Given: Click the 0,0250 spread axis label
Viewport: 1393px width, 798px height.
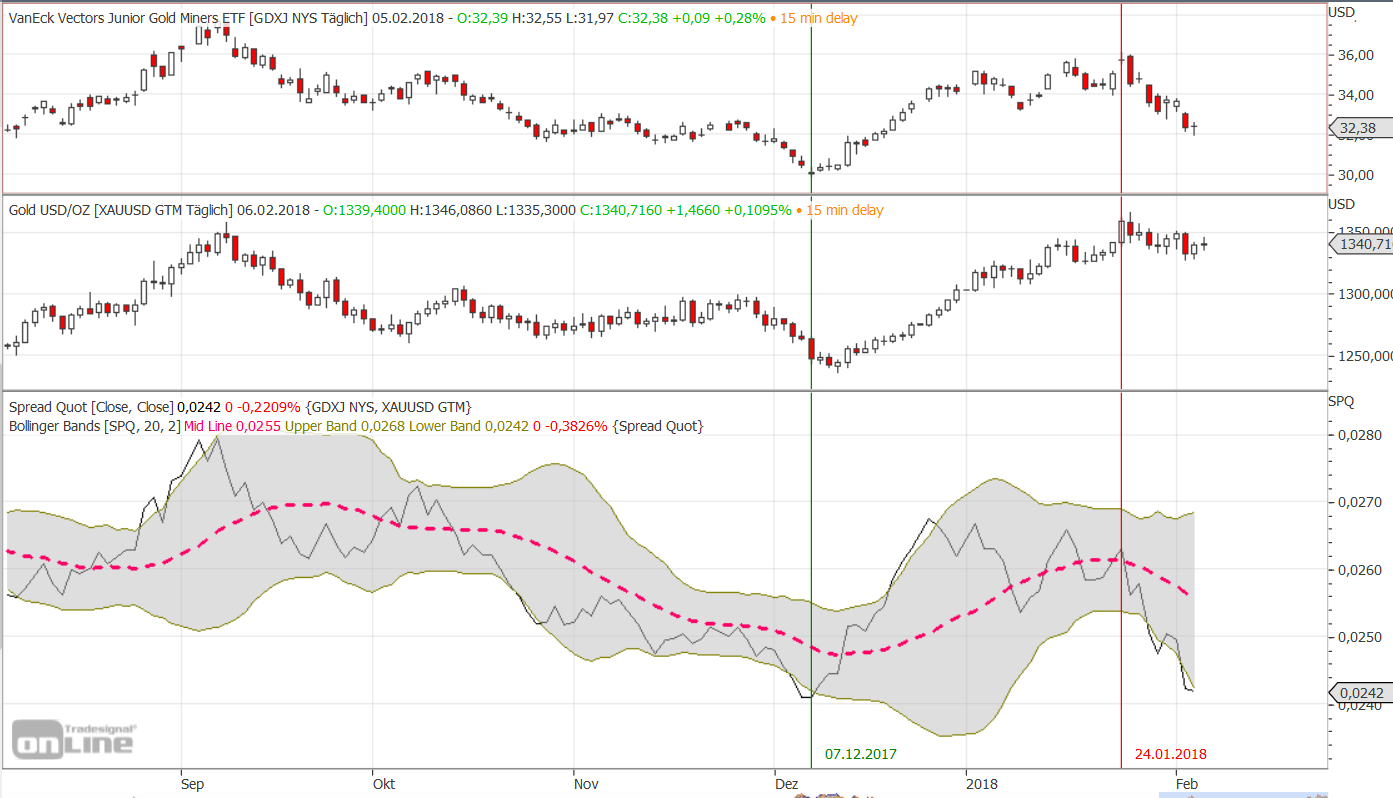Looking at the screenshot, I should pyautogui.click(x=1360, y=637).
